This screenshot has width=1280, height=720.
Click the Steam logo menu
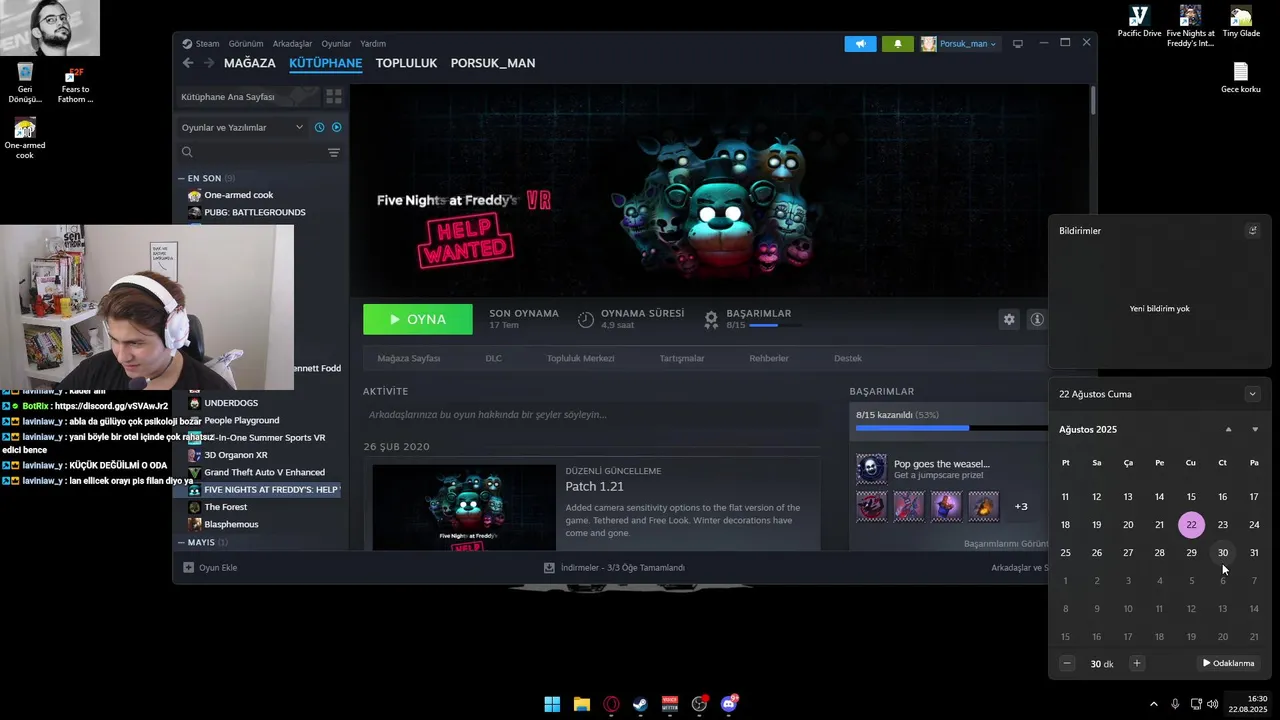(200, 44)
